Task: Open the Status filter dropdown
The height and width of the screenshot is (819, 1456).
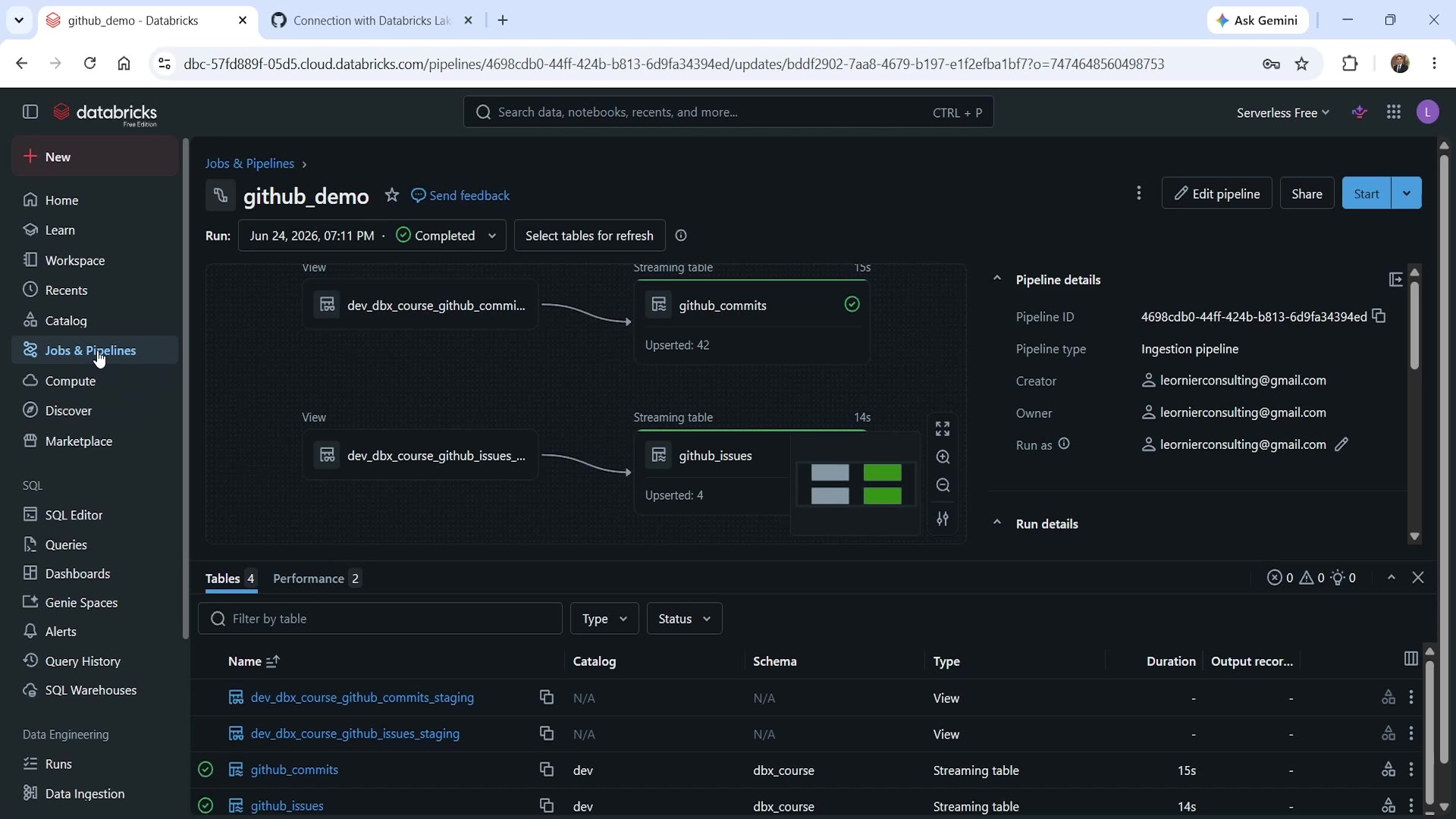Action: [x=684, y=619]
